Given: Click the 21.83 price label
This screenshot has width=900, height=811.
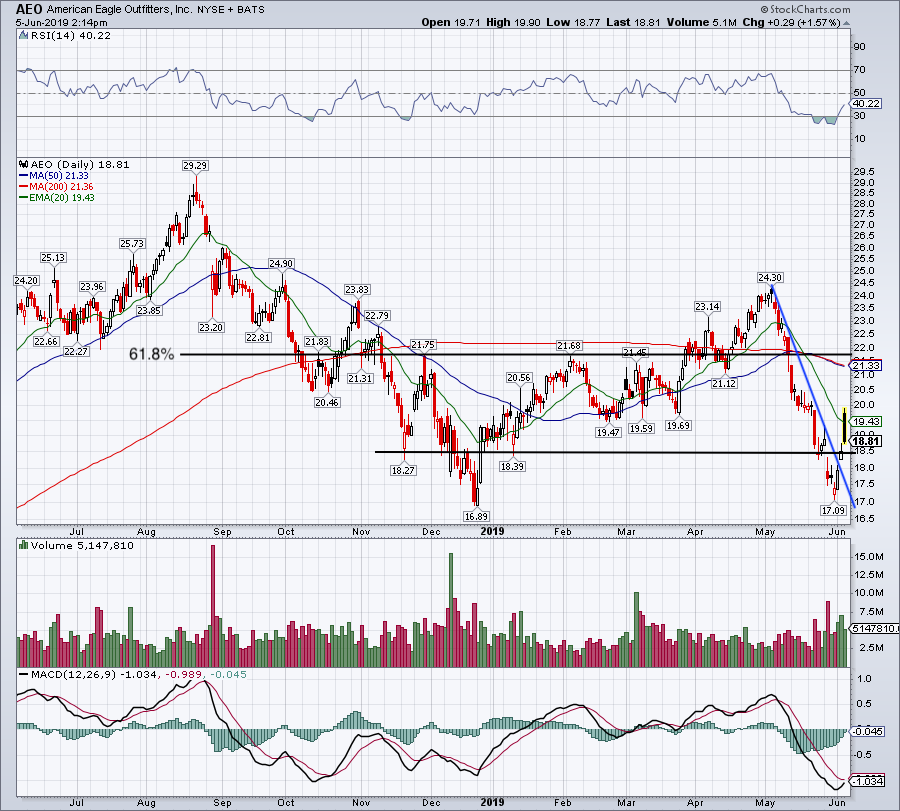Looking at the screenshot, I should (317, 342).
